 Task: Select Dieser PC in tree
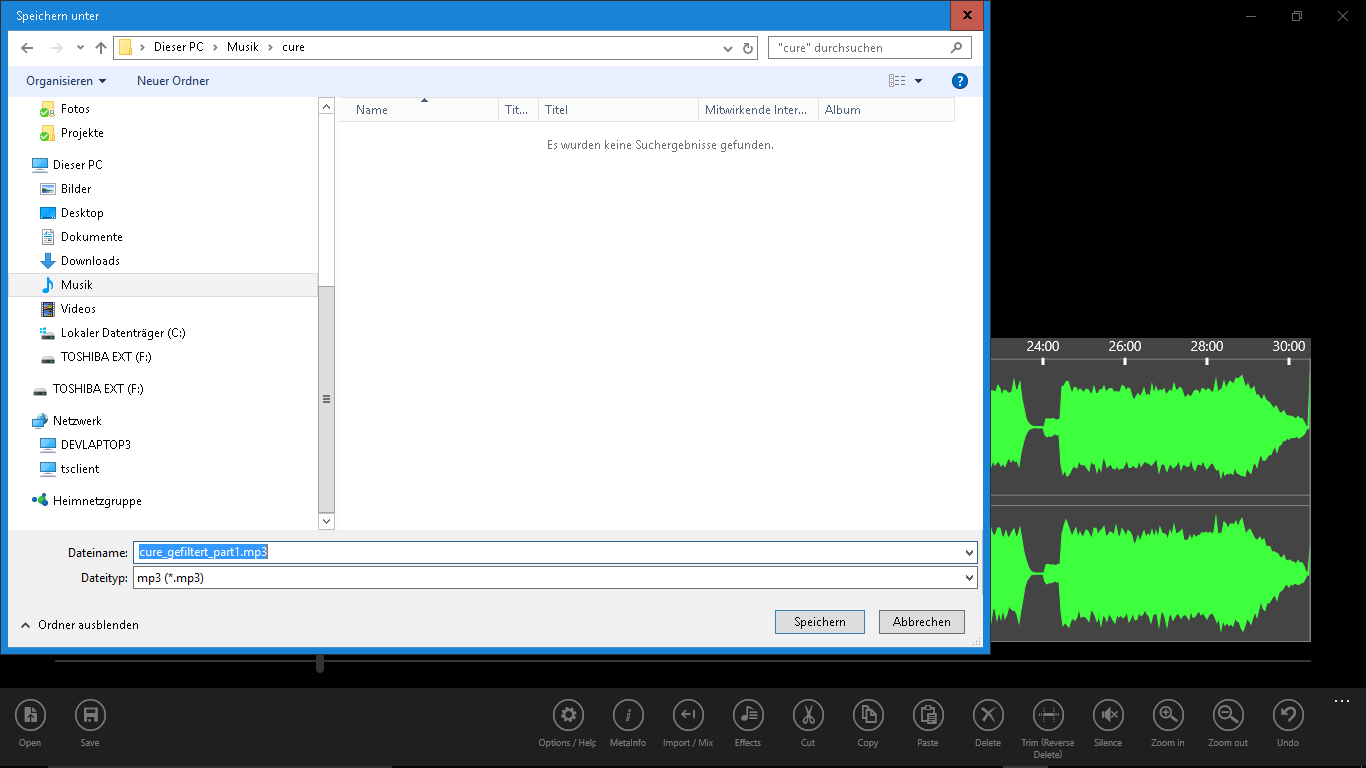pyautogui.click(x=77, y=165)
